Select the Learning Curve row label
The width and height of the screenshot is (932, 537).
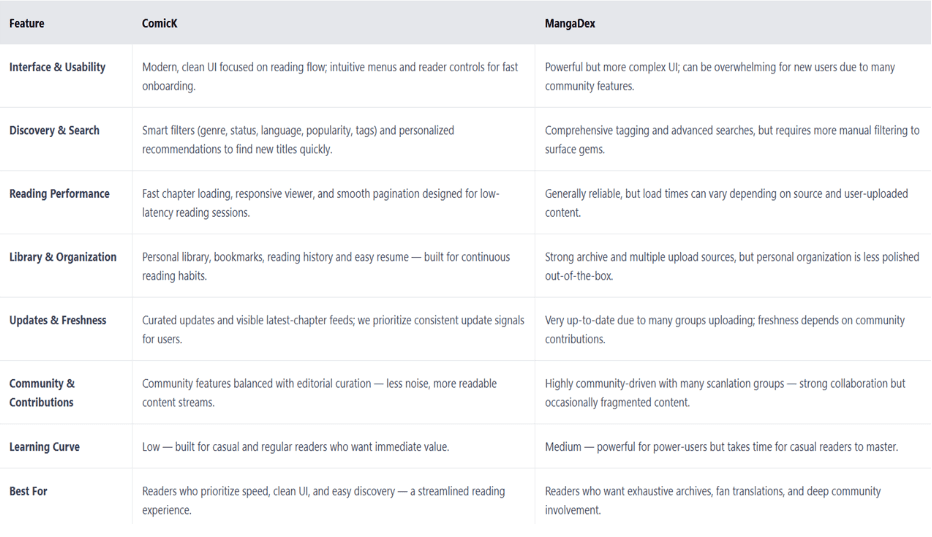[44, 447]
